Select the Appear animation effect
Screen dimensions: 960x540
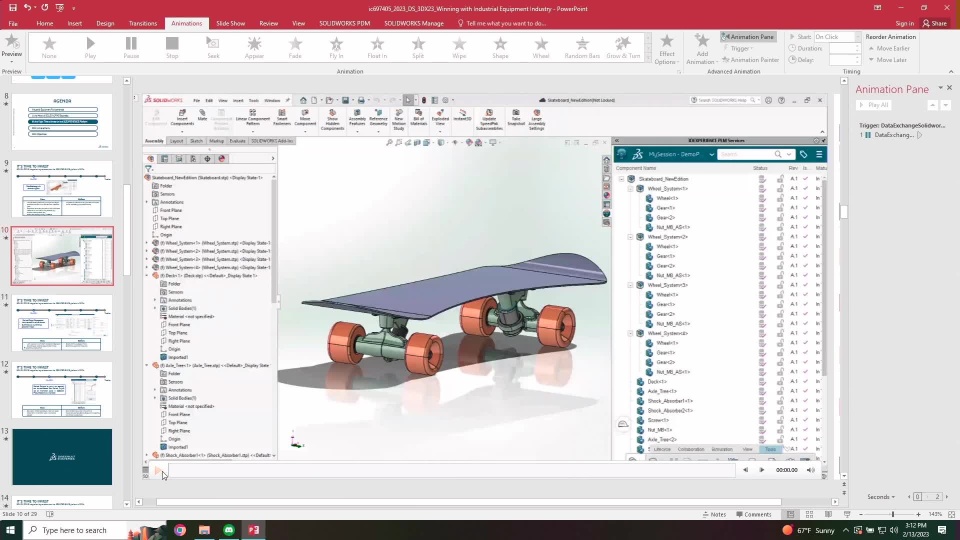coord(254,48)
